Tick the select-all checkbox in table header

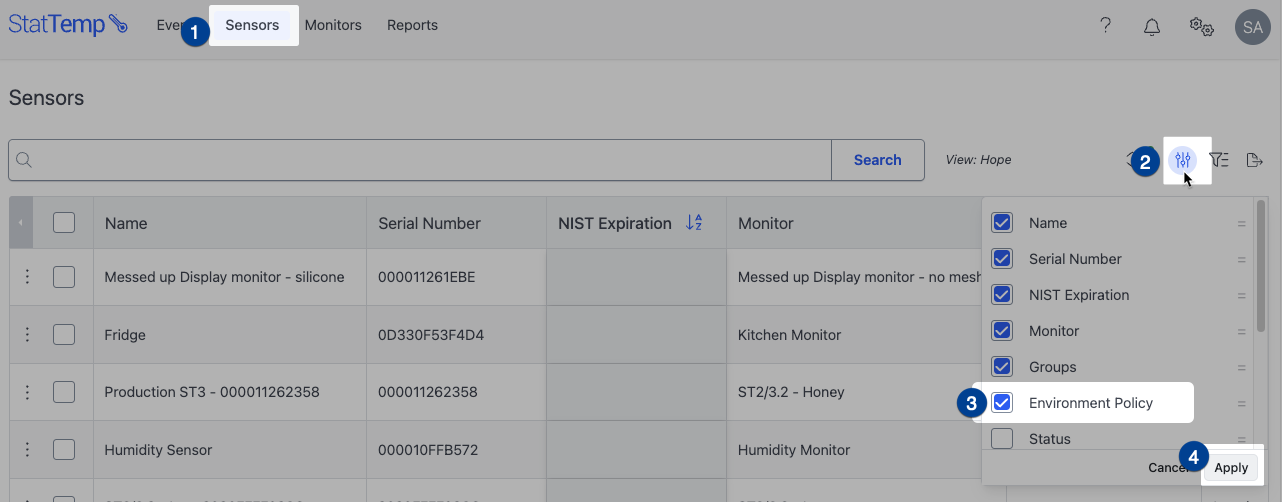pos(64,223)
